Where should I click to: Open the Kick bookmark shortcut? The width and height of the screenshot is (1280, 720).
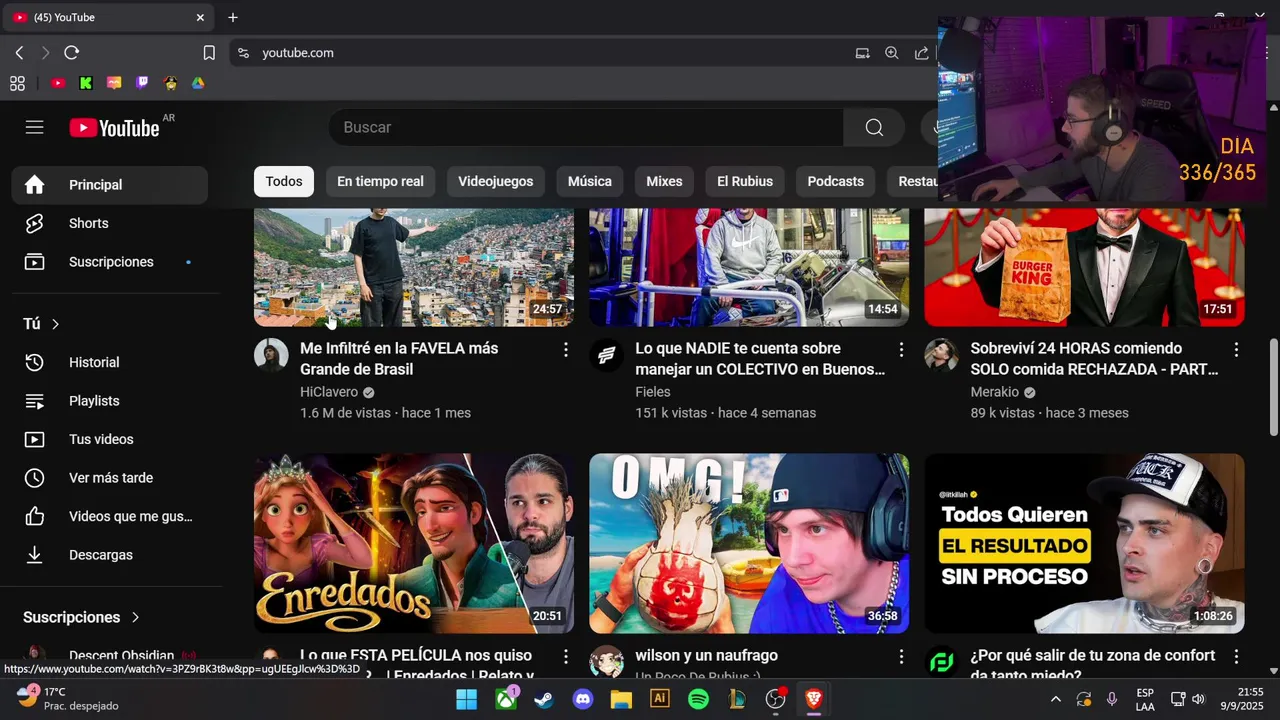[86, 83]
